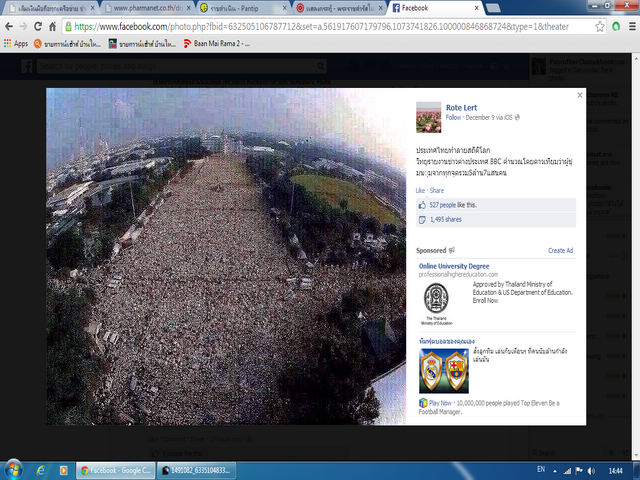Open the Windows Start button
640x480 pixels.
coord(13,470)
